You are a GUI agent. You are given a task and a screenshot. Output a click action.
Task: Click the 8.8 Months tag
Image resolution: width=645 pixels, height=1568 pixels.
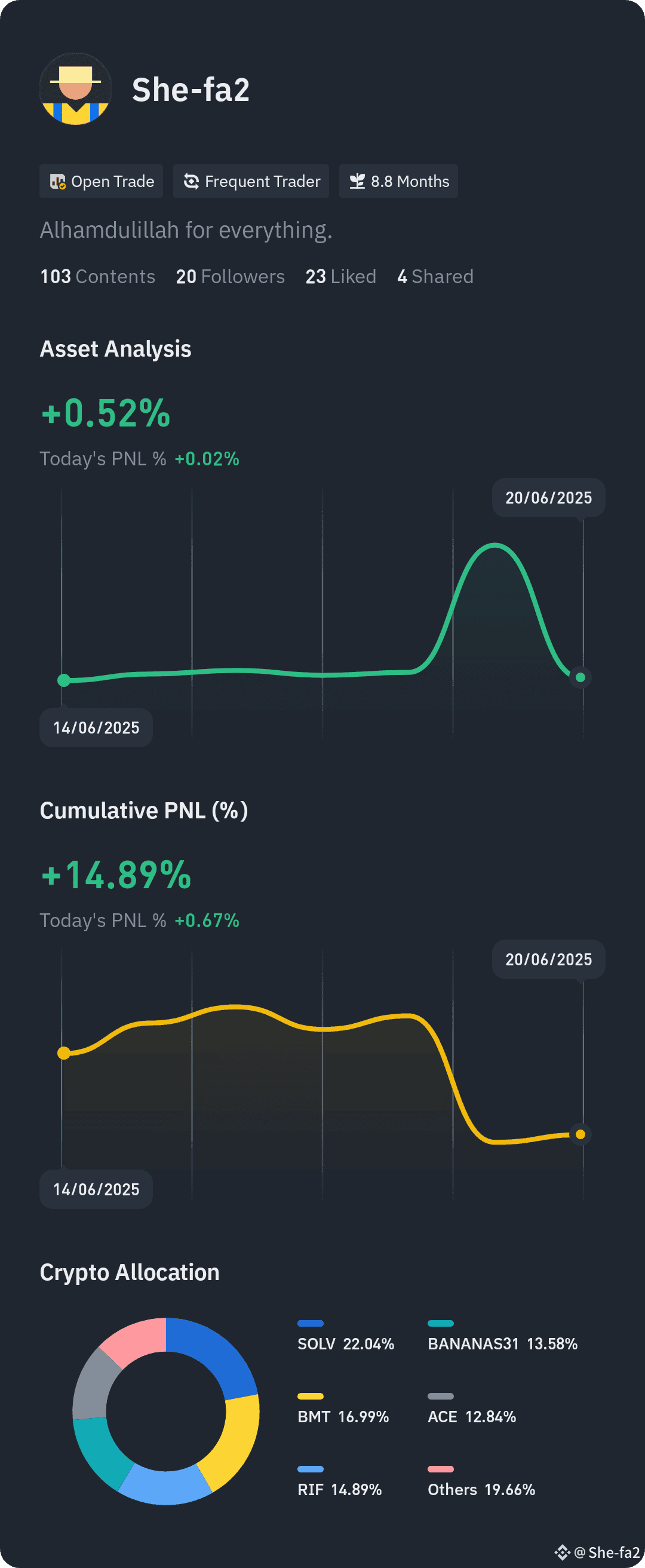tap(398, 182)
